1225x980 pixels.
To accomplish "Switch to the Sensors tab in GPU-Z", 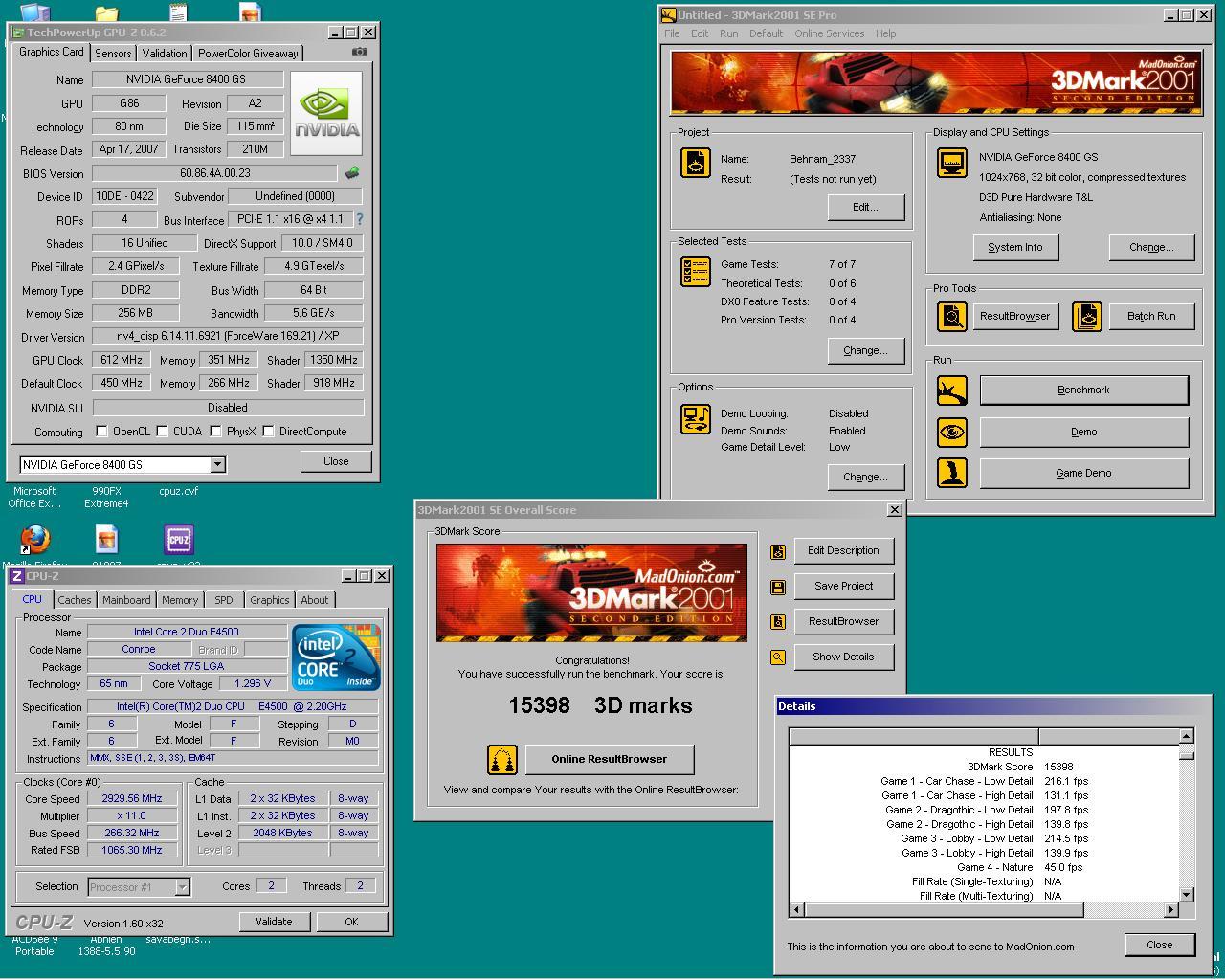I will pyautogui.click(x=113, y=54).
